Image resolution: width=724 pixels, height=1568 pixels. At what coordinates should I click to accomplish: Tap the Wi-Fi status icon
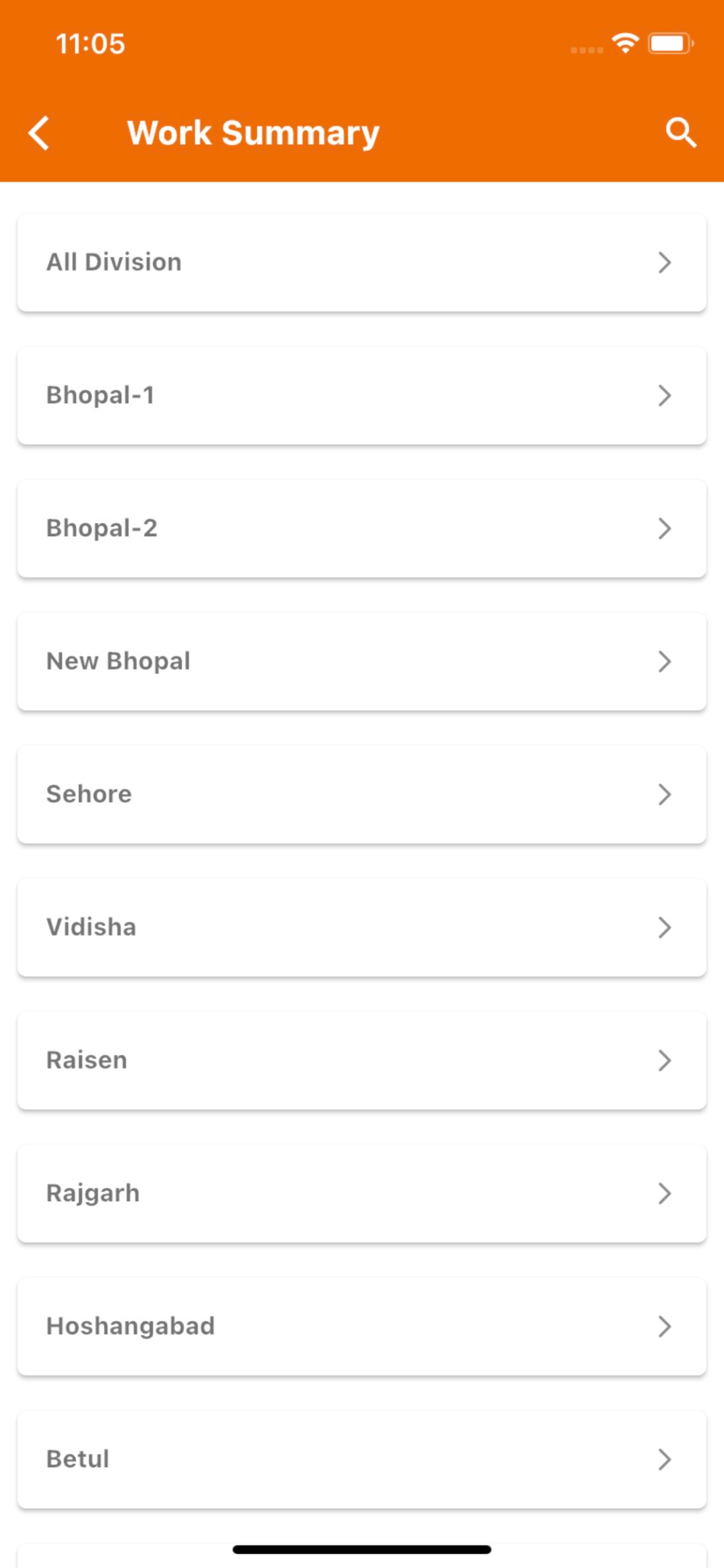[x=625, y=43]
